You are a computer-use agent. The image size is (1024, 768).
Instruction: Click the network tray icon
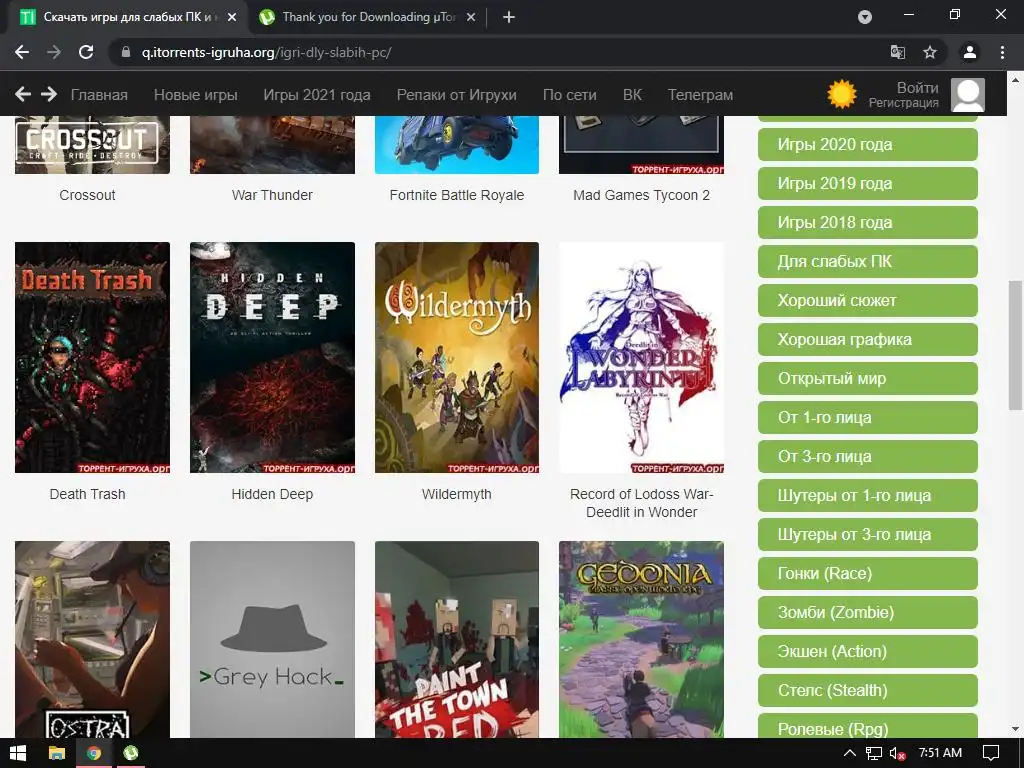pyautogui.click(x=874, y=753)
